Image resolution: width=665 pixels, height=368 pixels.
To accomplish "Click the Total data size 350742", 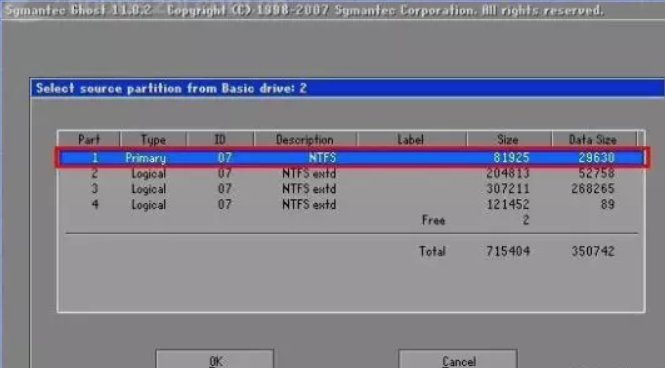I will pyautogui.click(x=593, y=251).
